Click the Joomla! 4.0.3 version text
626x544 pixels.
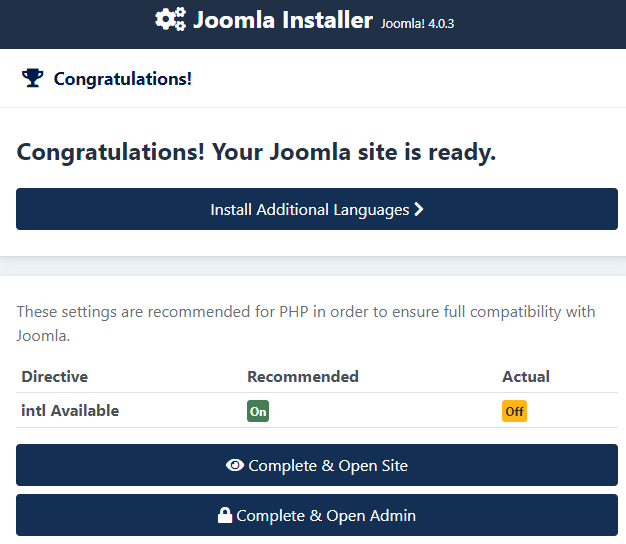pyautogui.click(x=417, y=24)
